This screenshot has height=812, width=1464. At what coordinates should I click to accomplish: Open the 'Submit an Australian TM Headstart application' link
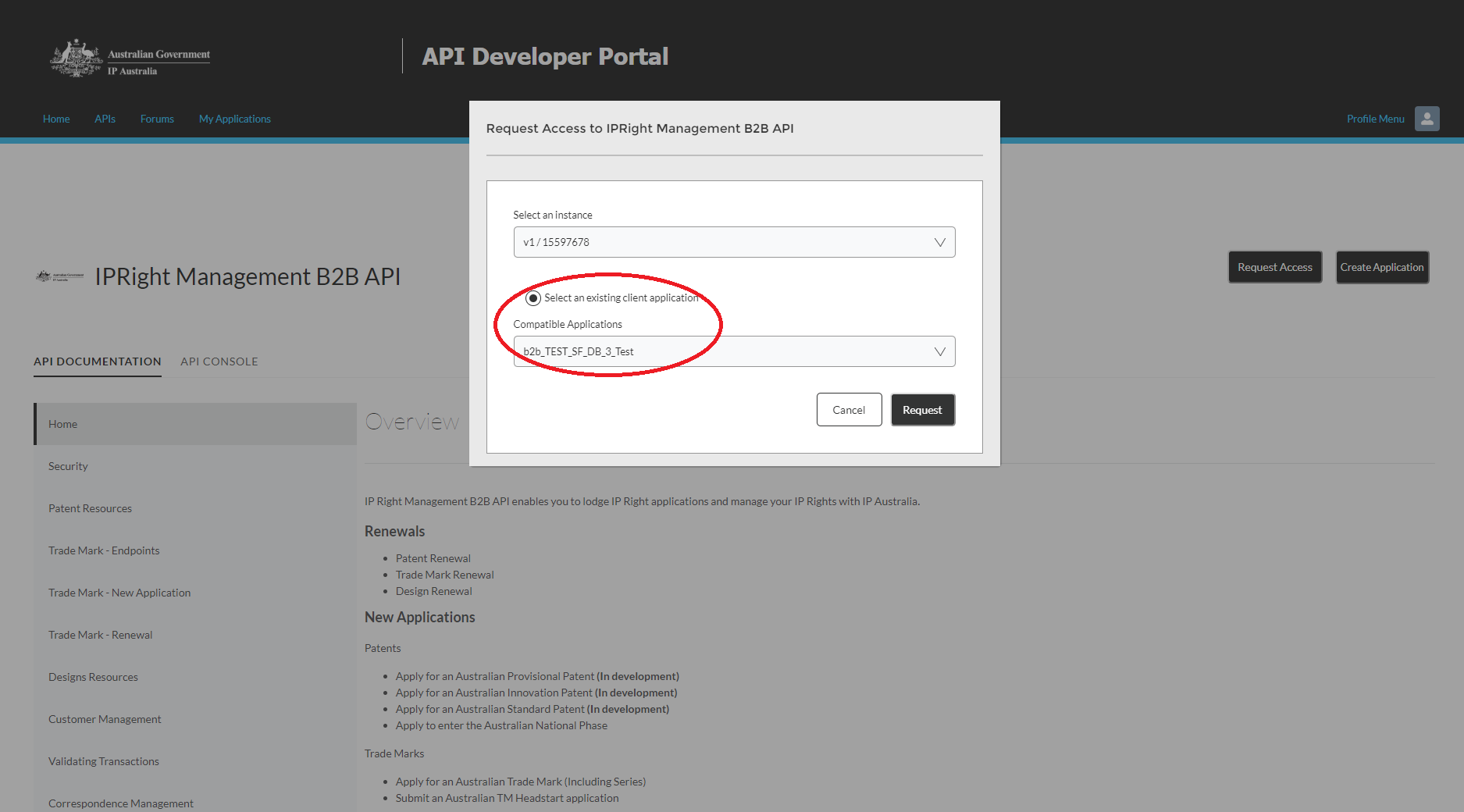coord(507,797)
